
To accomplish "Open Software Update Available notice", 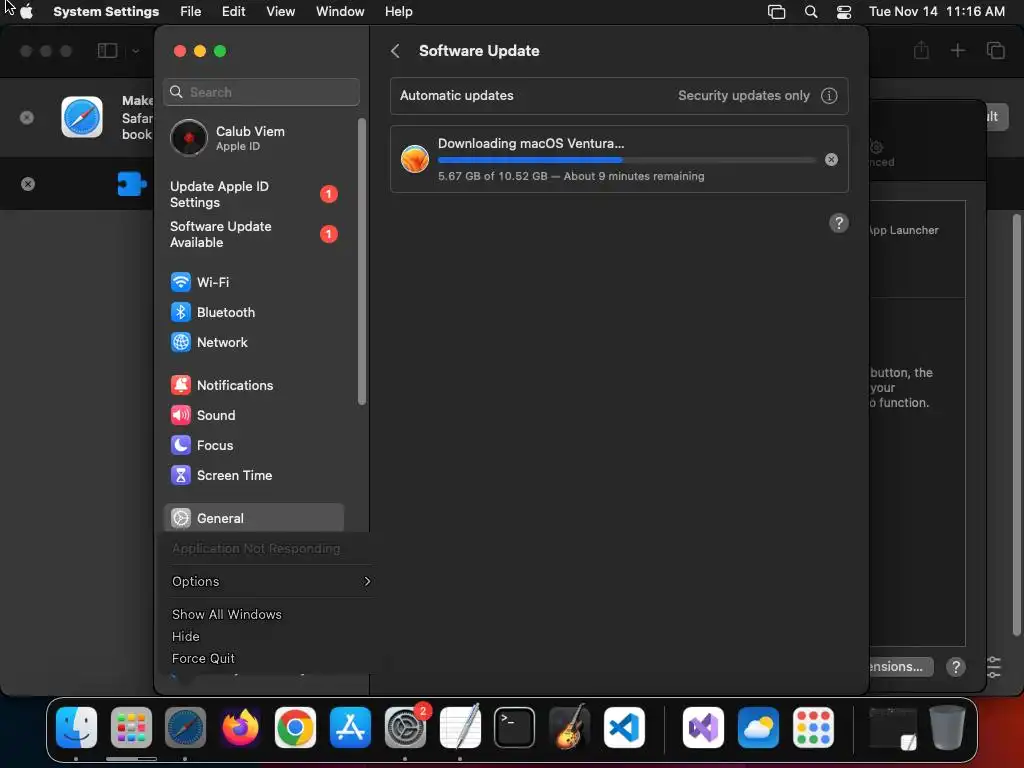I will 254,234.
